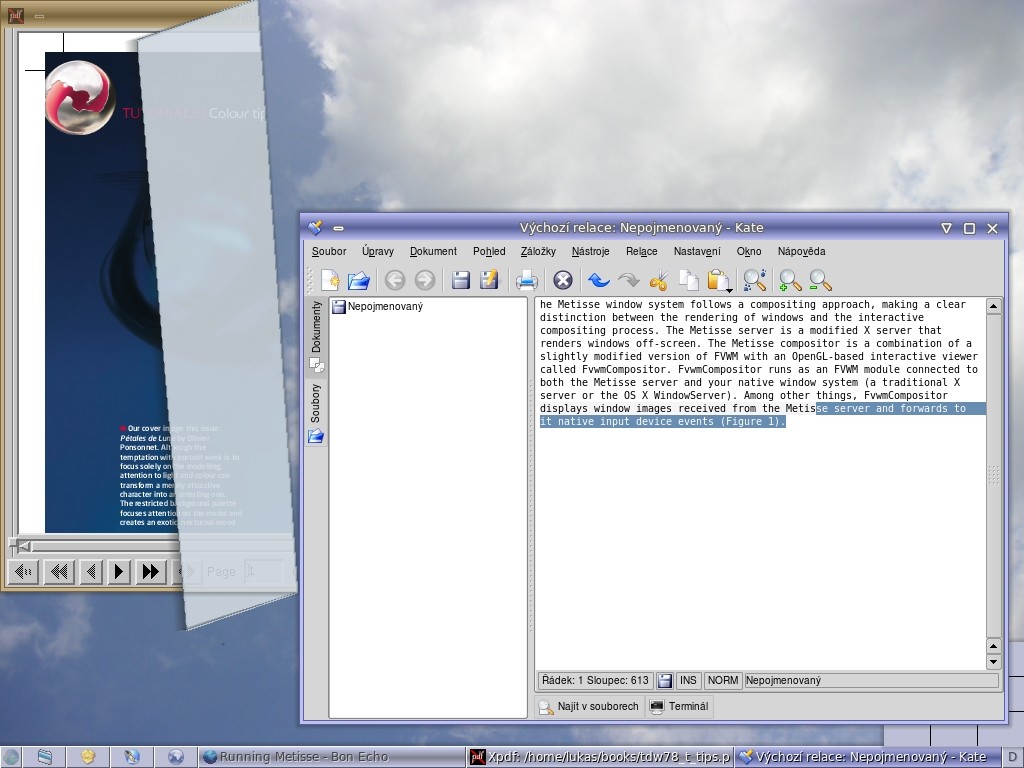Print the document using the printer icon
This screenshot has width=1024, height=768.
(526, 280)
